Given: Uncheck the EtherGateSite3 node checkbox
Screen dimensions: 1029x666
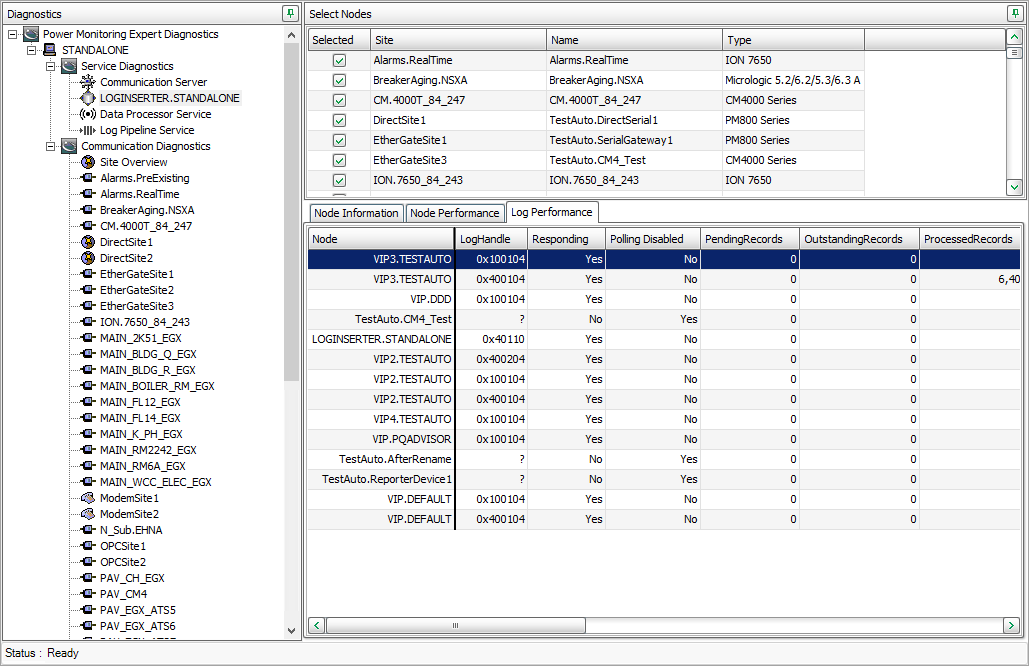Looking at the screenshot, I should [339, 160].
